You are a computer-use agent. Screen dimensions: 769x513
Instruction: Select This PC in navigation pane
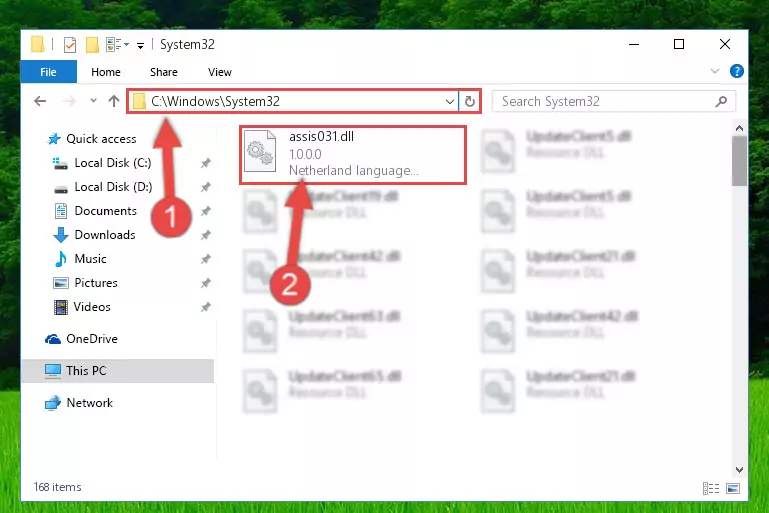click(117, 371)
